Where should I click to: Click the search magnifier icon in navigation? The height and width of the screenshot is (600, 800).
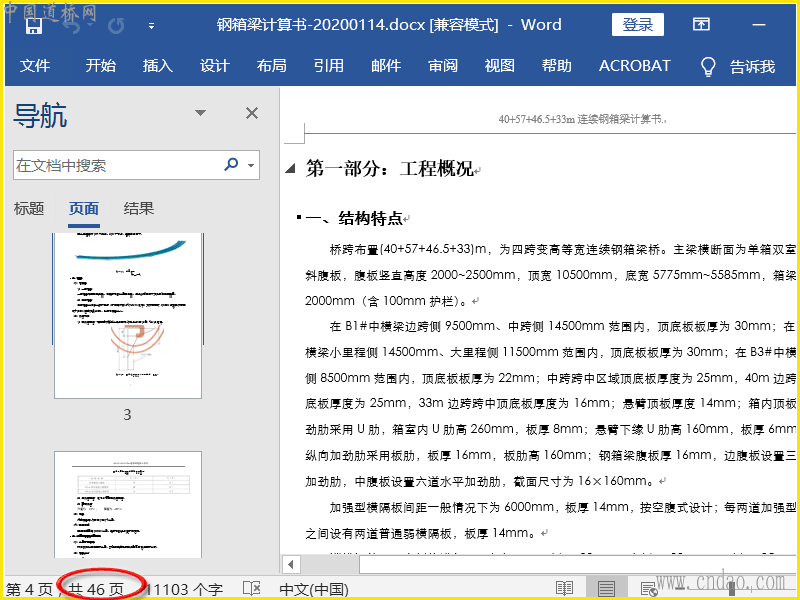[x=232, y=165]
